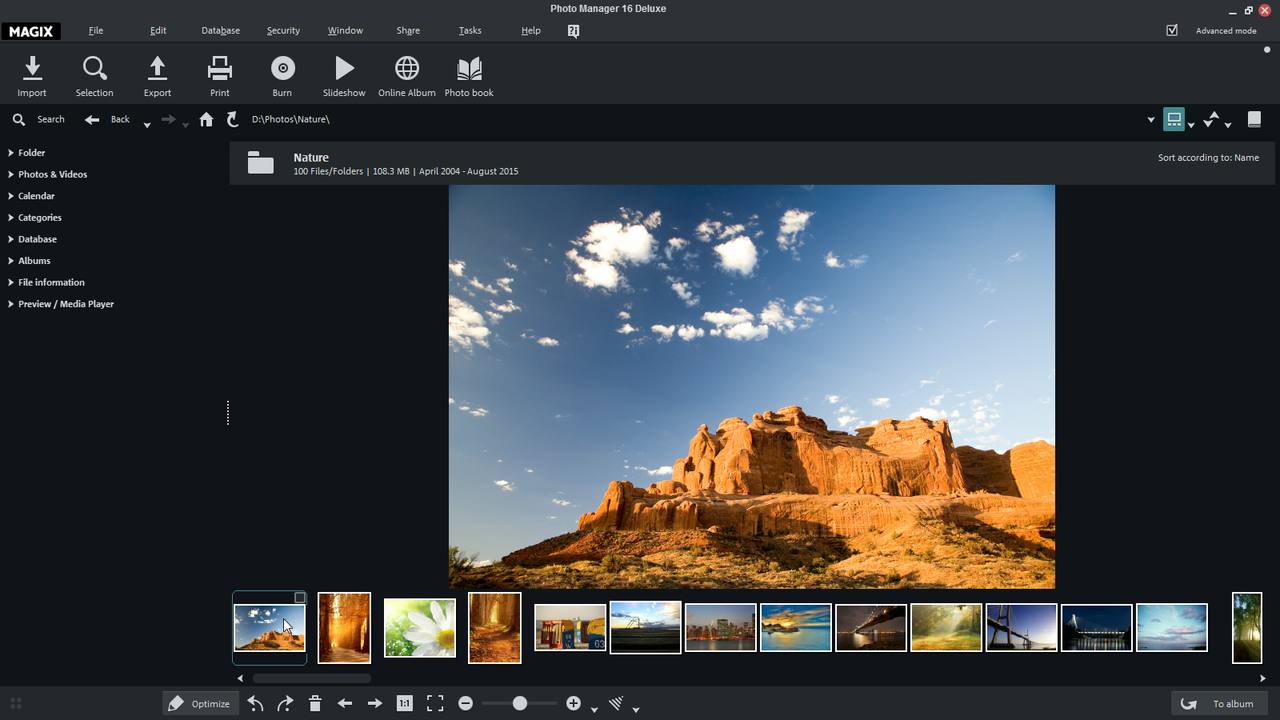1280x720 pixels.
Task: Select the 1:1 zoom icon
Action: pyautogui.click(x=404, y=703)
